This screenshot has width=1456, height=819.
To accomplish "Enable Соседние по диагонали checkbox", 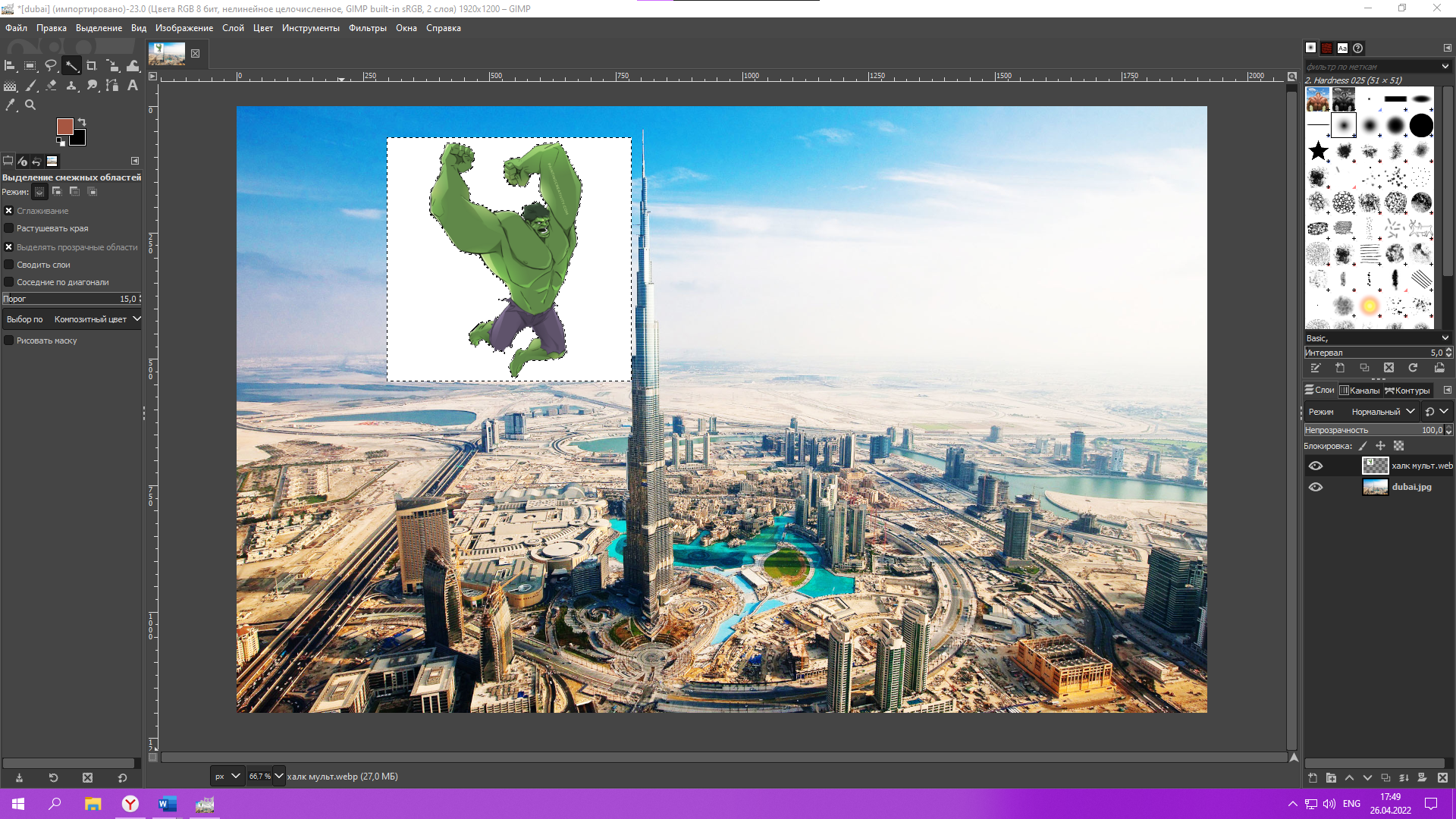I will [9, 282].
